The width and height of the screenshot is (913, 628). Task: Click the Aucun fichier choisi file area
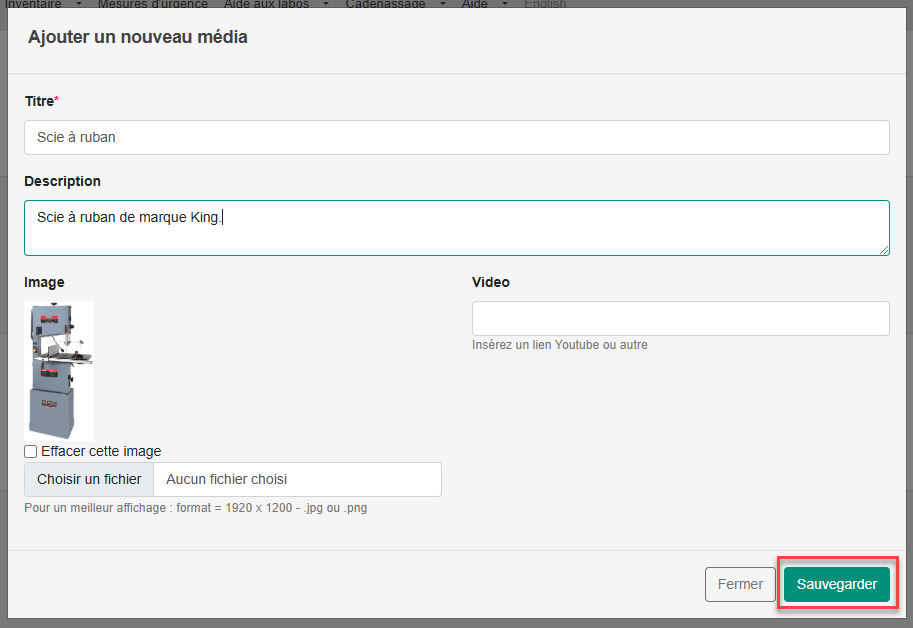click(297, 480)
